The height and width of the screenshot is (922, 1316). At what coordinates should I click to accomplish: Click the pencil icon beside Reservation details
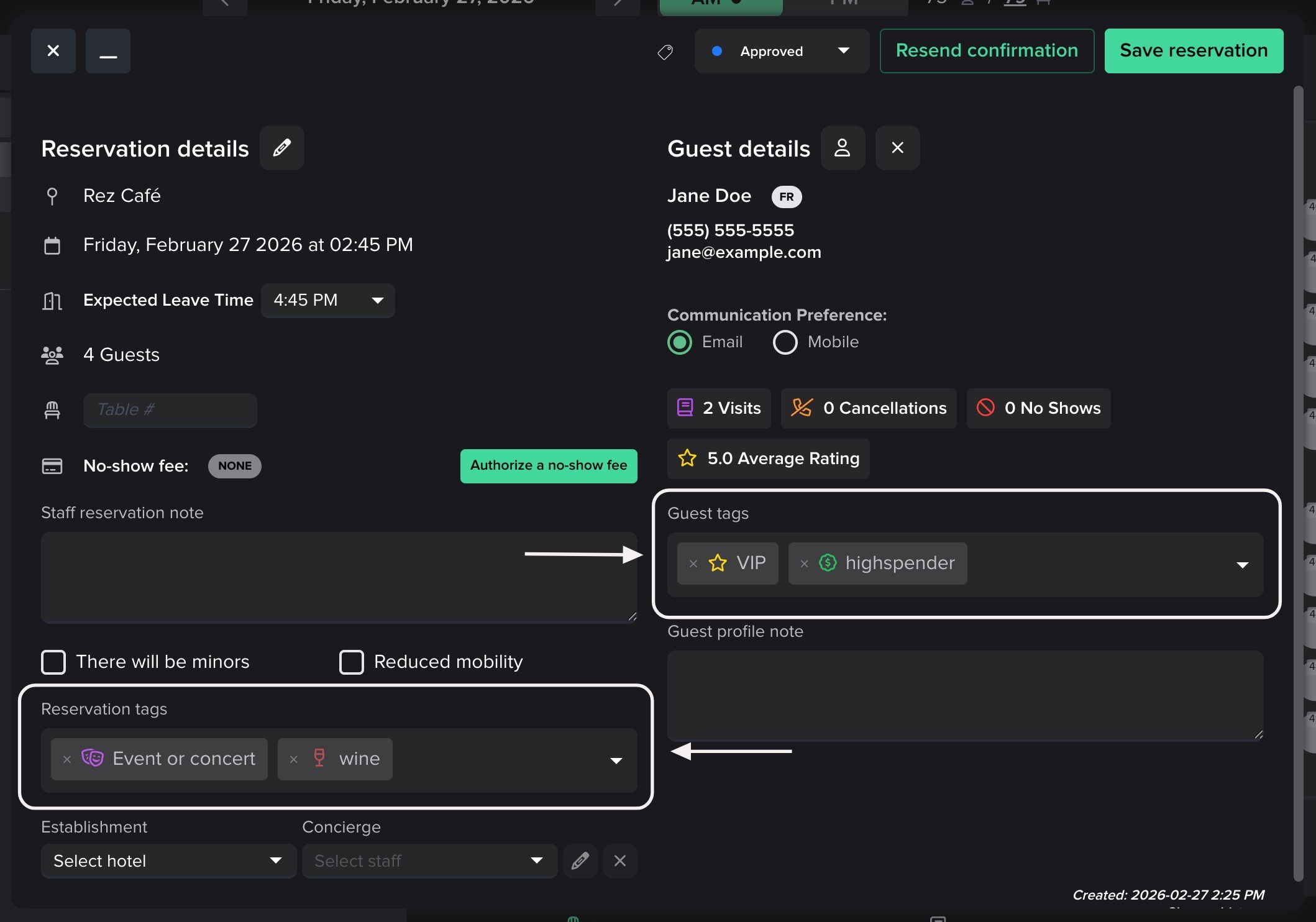(281, 148)
